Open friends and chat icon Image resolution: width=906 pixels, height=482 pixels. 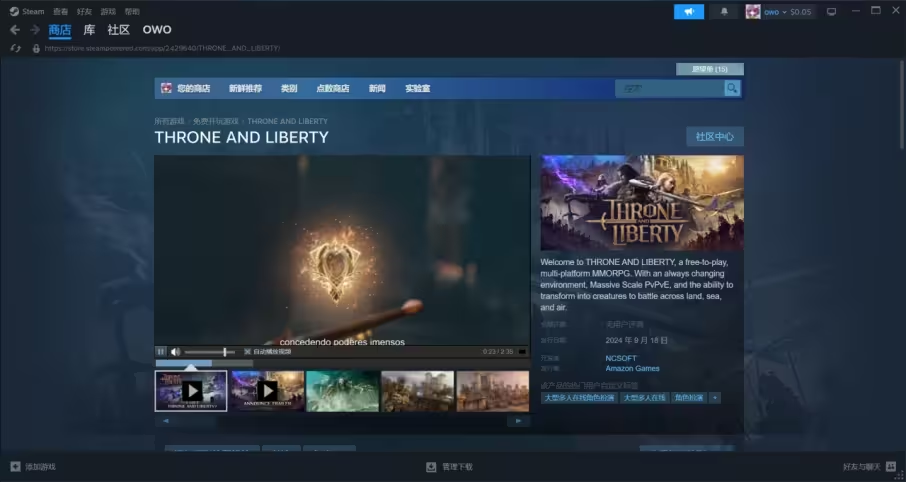[x=890, y=466]
